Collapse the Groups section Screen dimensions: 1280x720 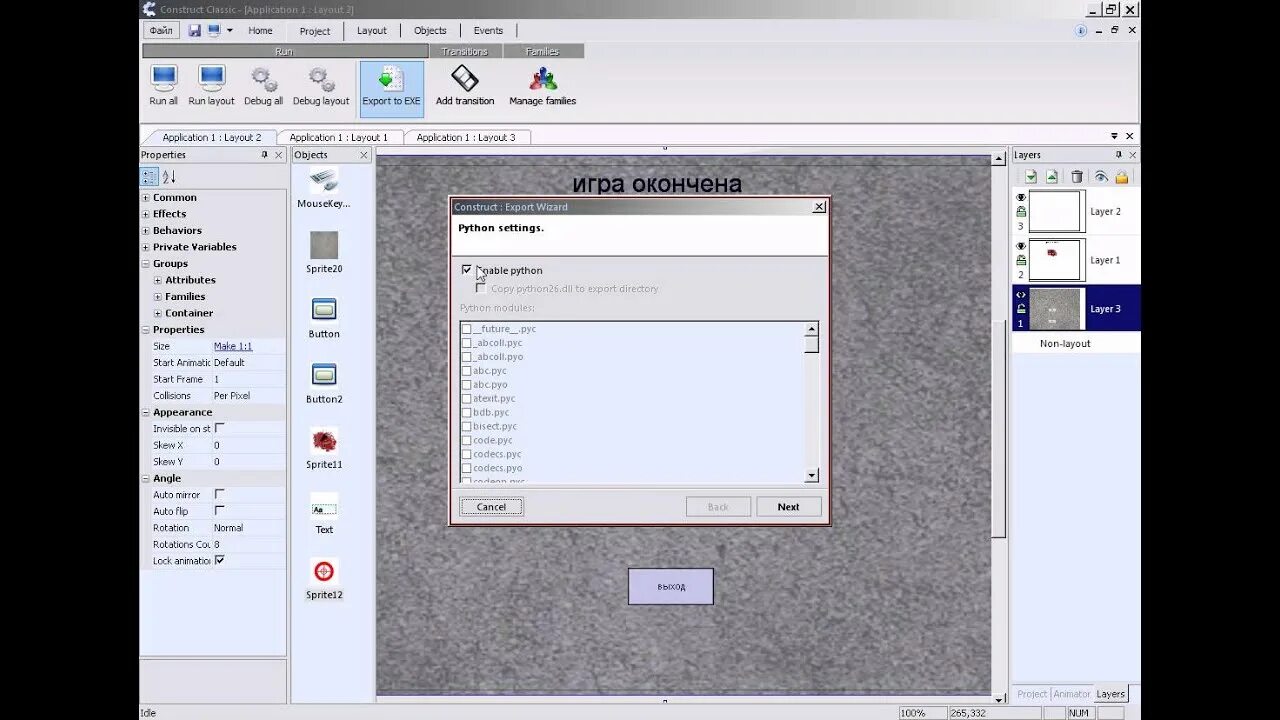click(x=146, y=264)
